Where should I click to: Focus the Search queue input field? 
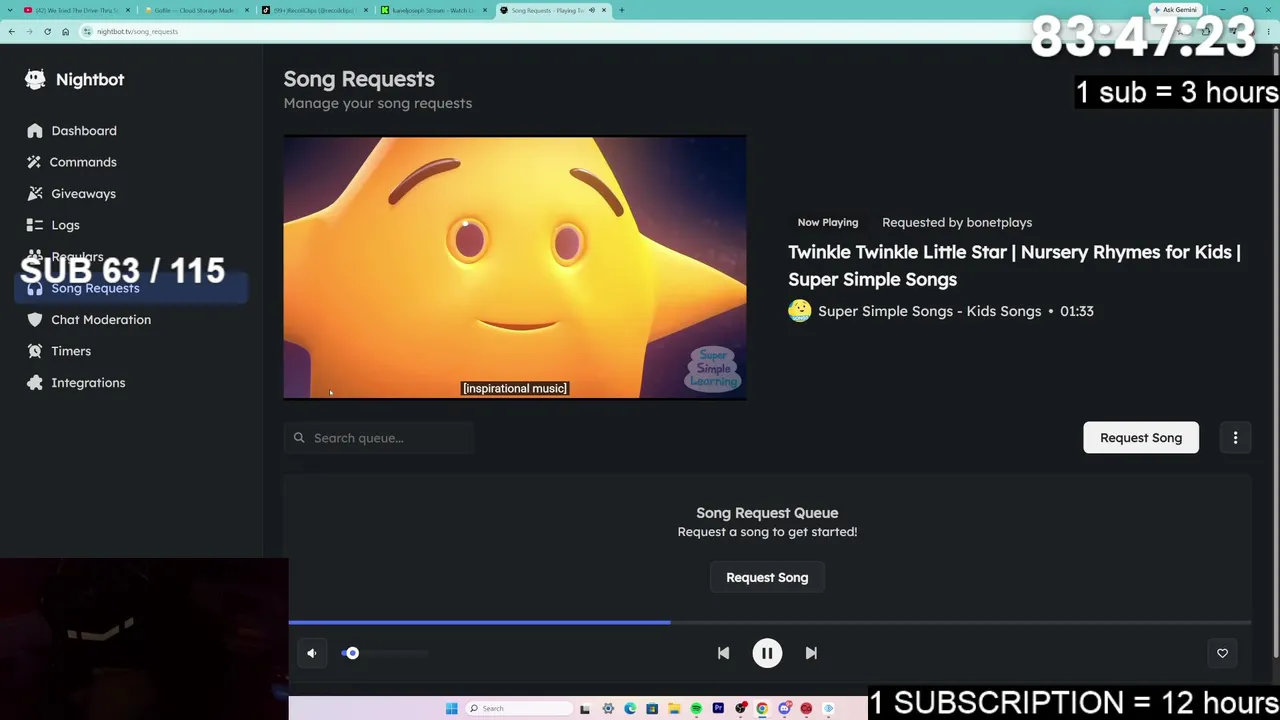click(x=379, y=438)
